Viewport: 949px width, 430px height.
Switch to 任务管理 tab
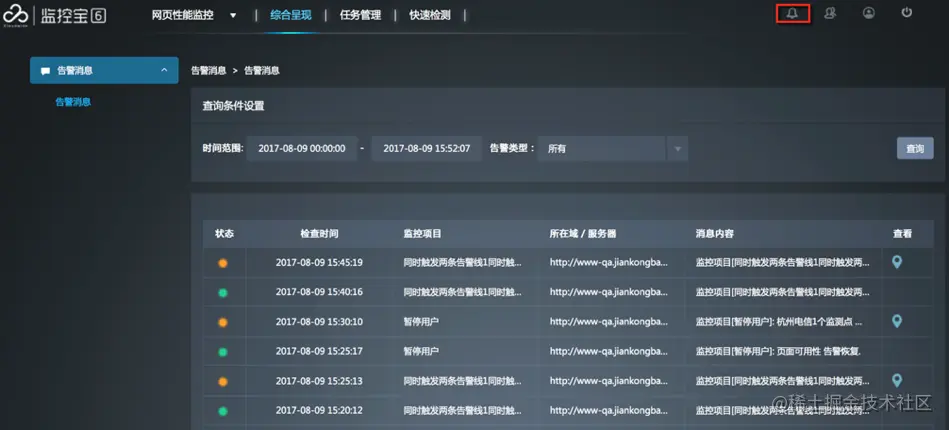coord(360,15)
